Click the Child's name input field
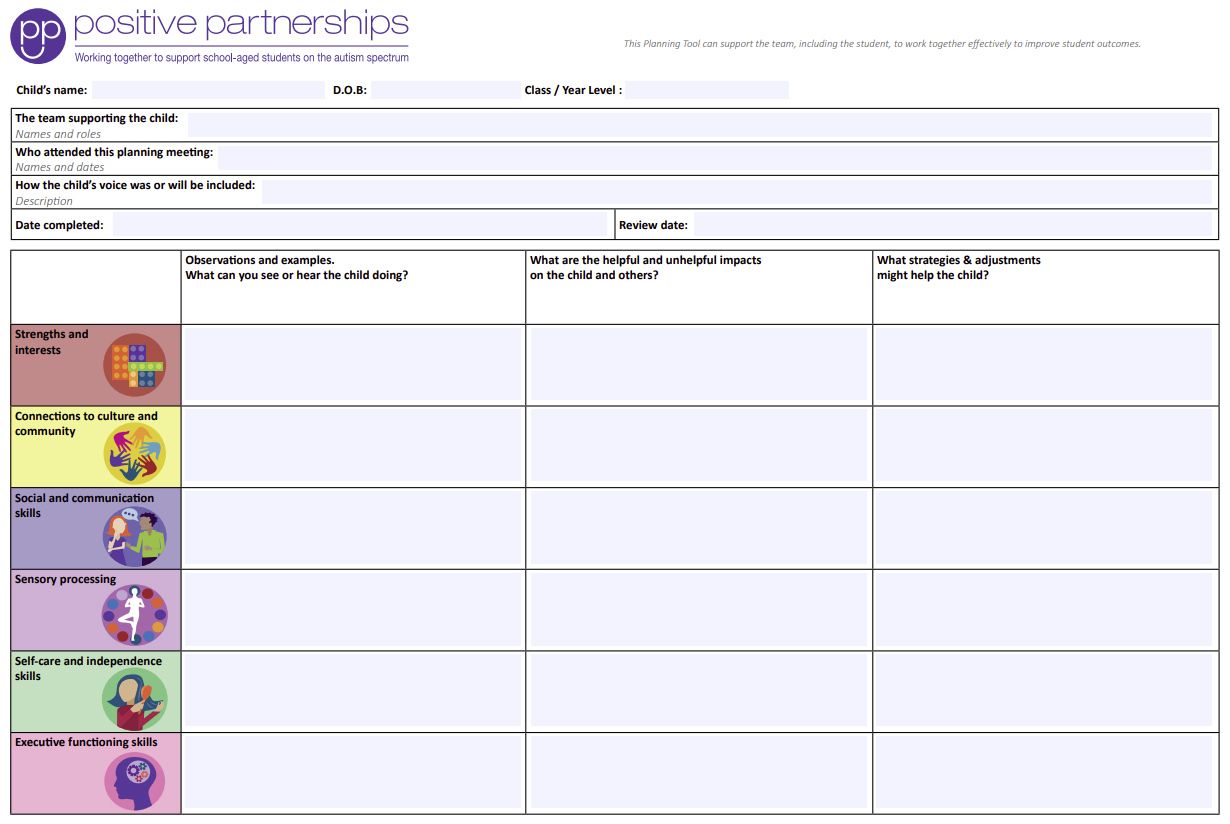 (208, 90)
